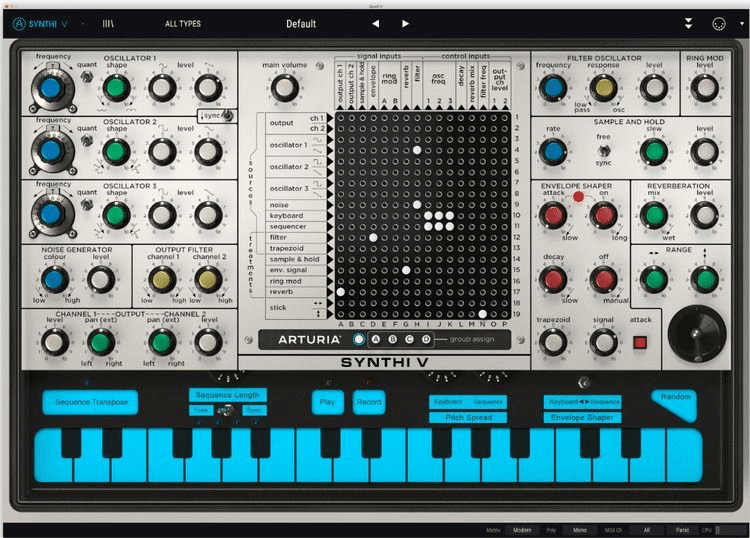The image size is (750, 538).
Task: Click the Default preset name
Action: coord(301,23)
